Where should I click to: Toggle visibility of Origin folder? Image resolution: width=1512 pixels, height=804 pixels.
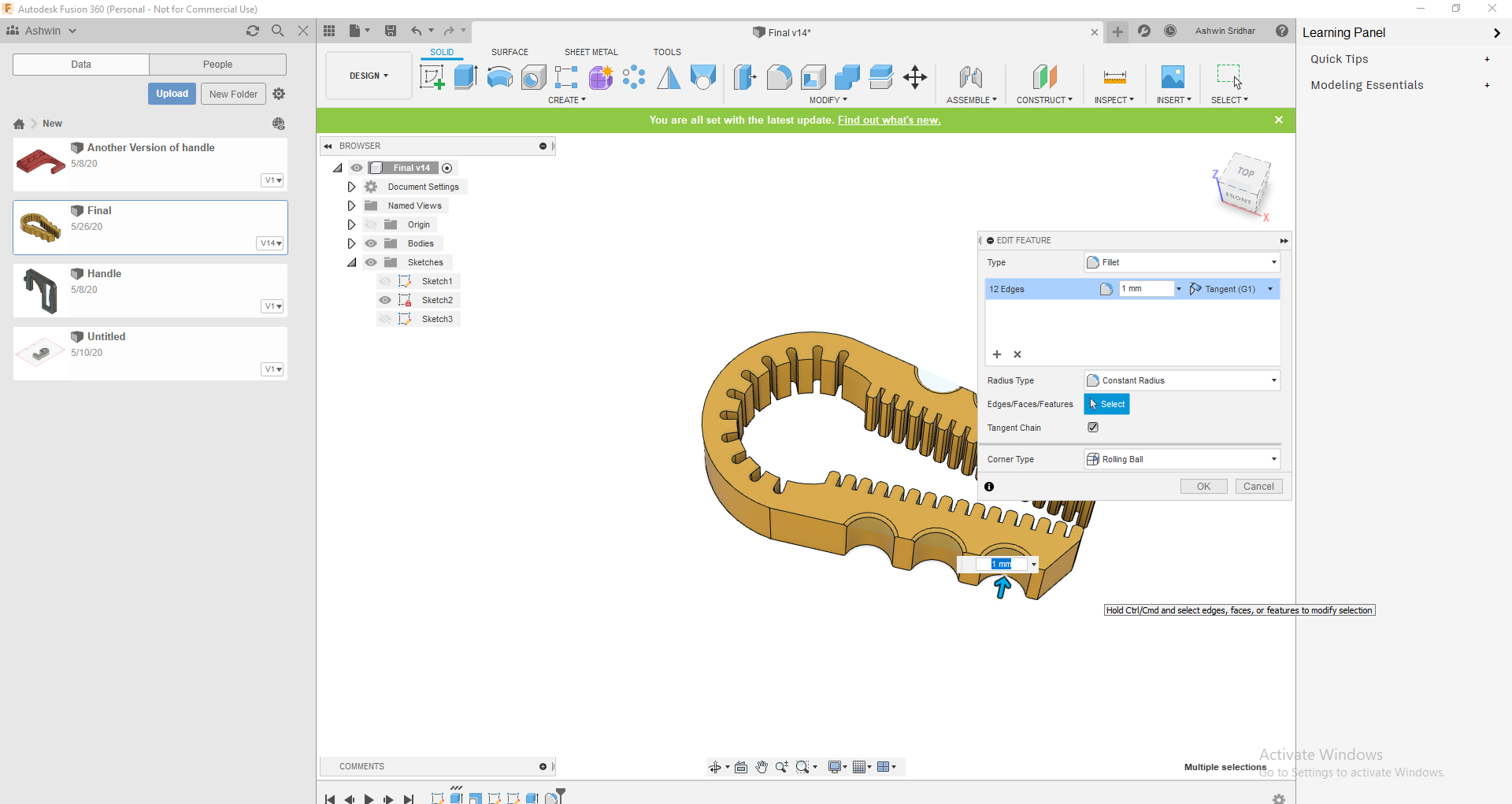click(371, 224)
